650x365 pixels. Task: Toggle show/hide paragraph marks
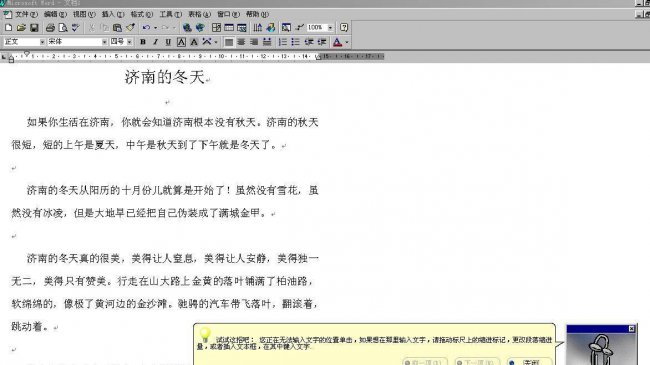(299, 28)
